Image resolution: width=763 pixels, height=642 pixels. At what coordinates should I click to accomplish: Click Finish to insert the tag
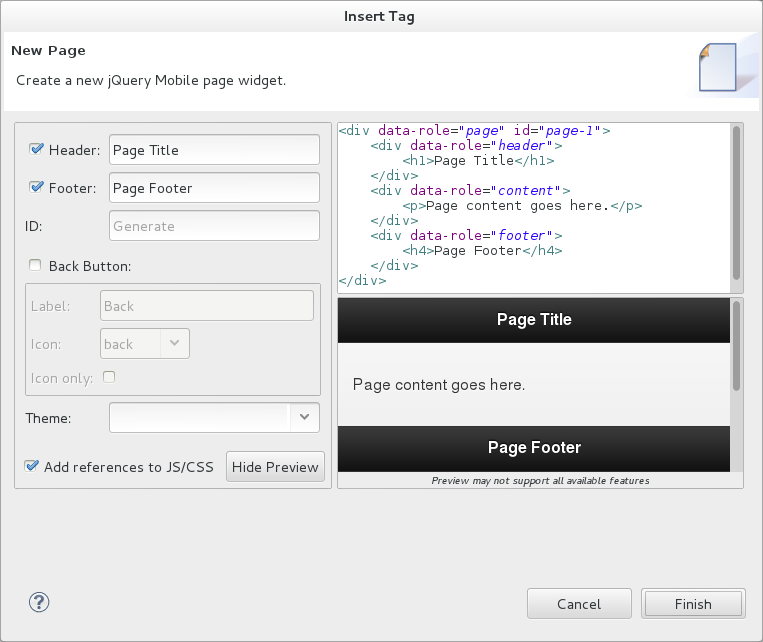tap(692, 604)
